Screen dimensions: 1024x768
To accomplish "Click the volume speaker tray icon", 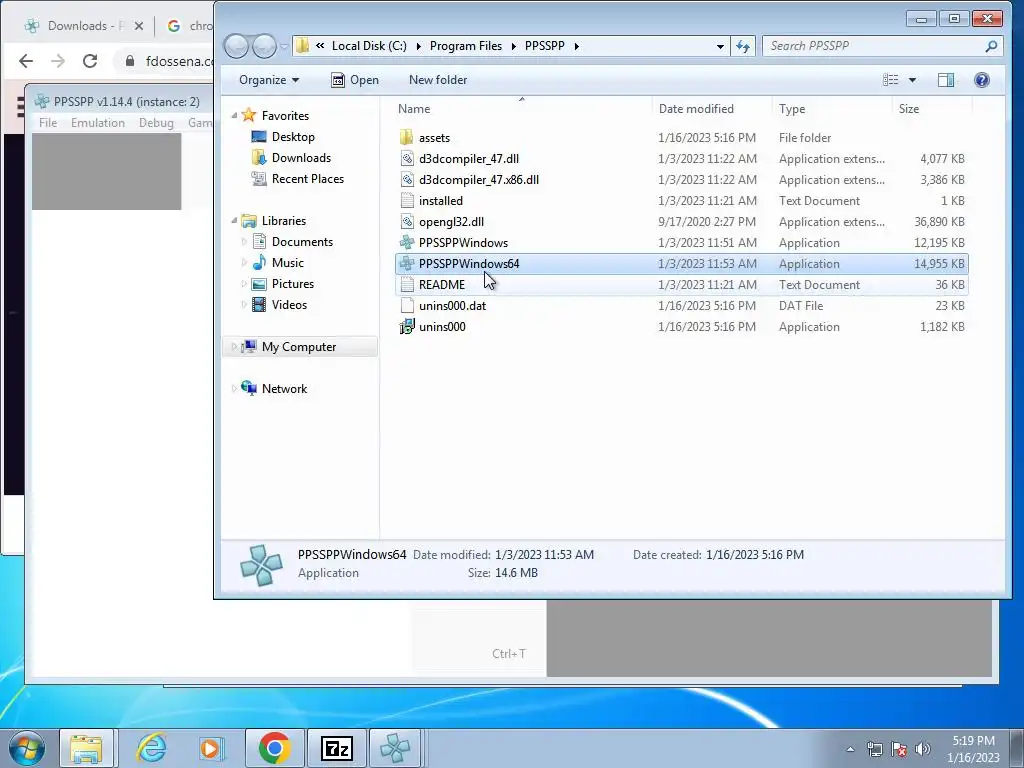I will [923, 749].
